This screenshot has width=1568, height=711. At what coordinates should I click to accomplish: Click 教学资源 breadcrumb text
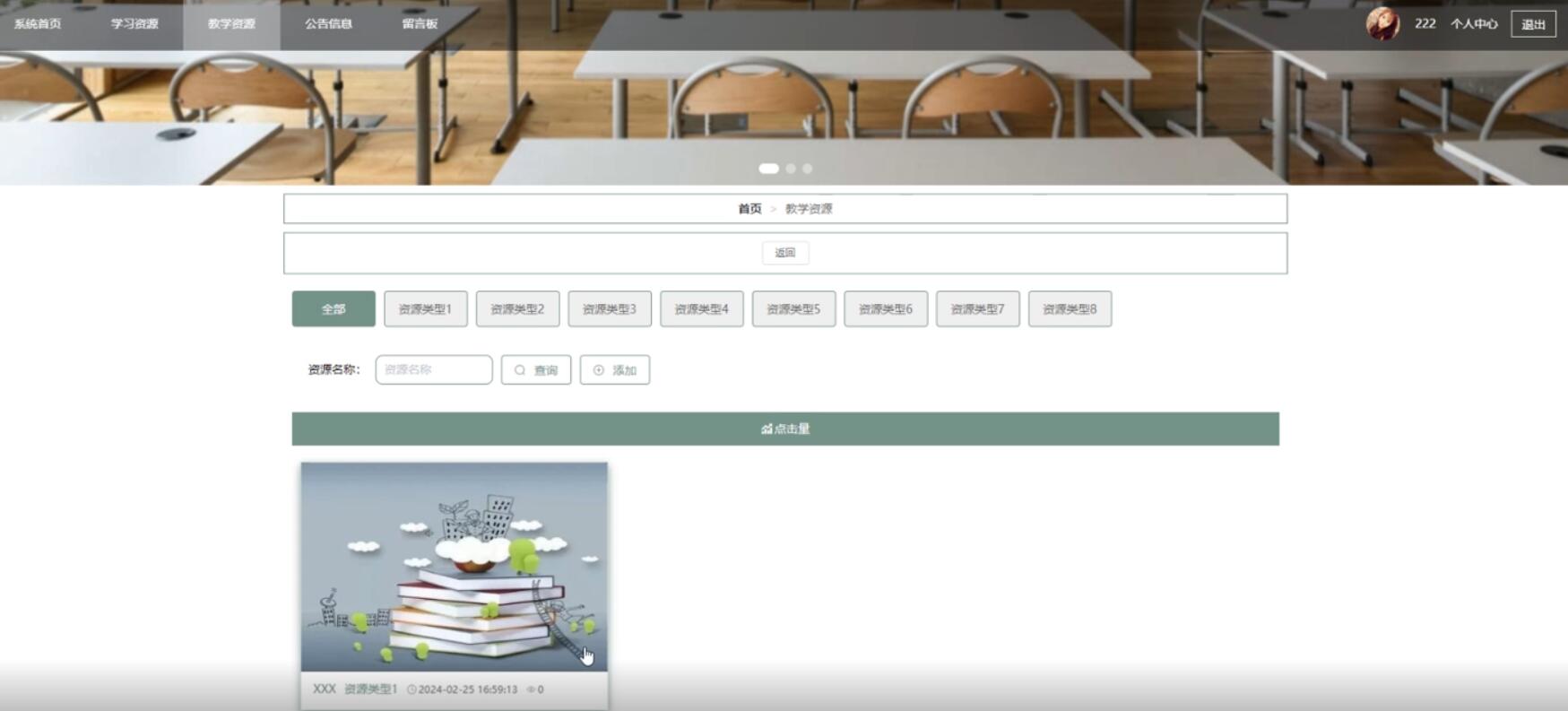(x=809, y=209)
